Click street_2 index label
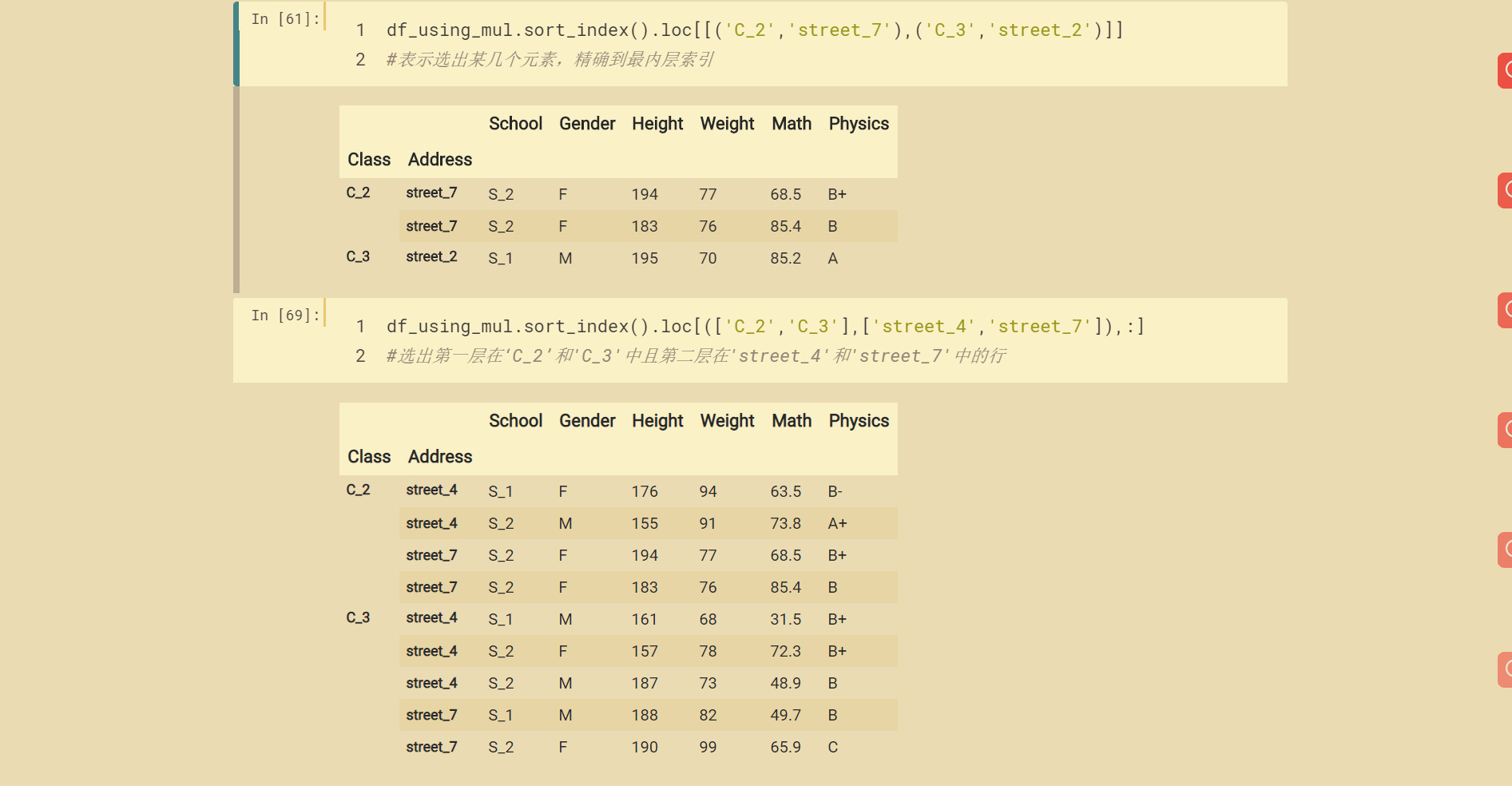Viewport: 1512px width, 786px height. tap(431, 256)
